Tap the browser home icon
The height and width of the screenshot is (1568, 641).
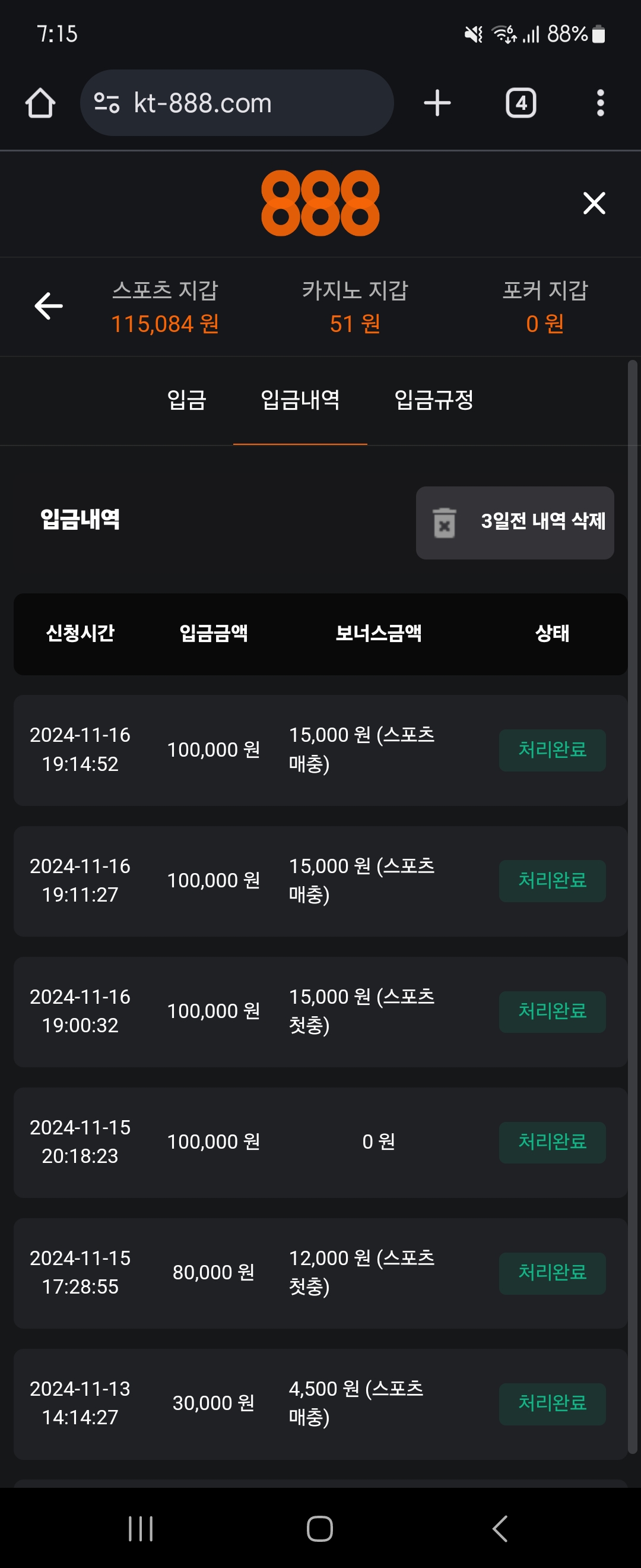pyautogui.click(x=40, y=103)
